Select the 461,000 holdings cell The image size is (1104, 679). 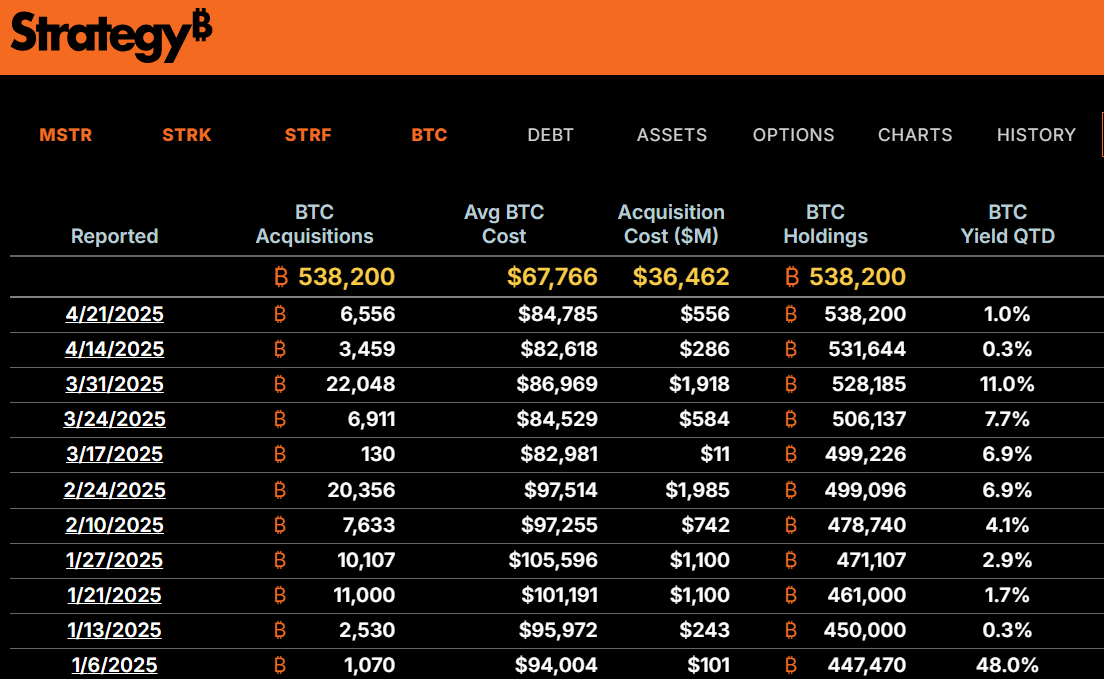click(867, 596)
